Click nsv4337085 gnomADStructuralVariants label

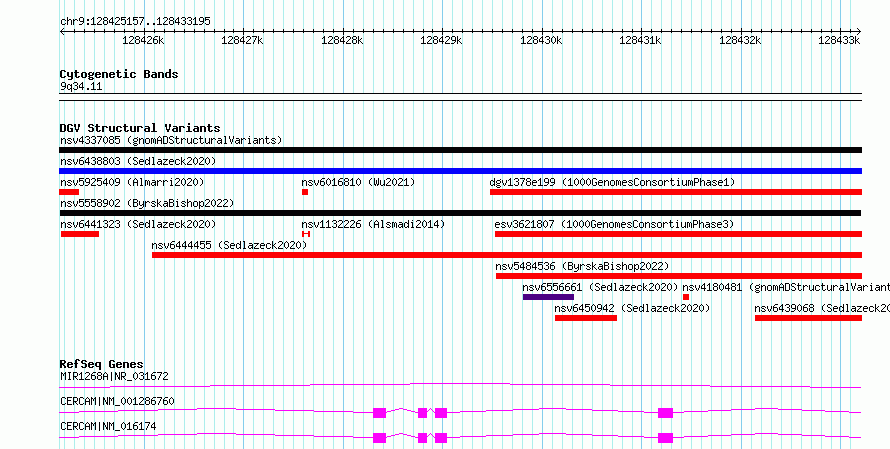click(x=171, y=140)
